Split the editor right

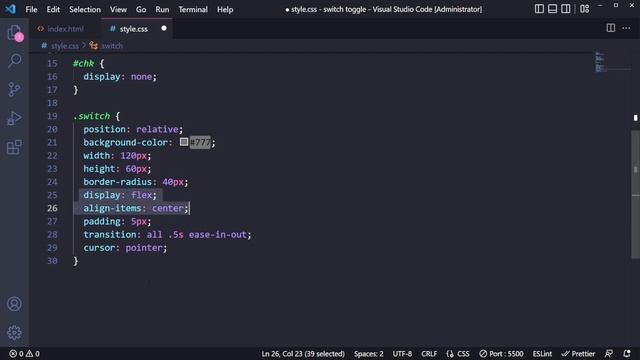click(611, 28)
